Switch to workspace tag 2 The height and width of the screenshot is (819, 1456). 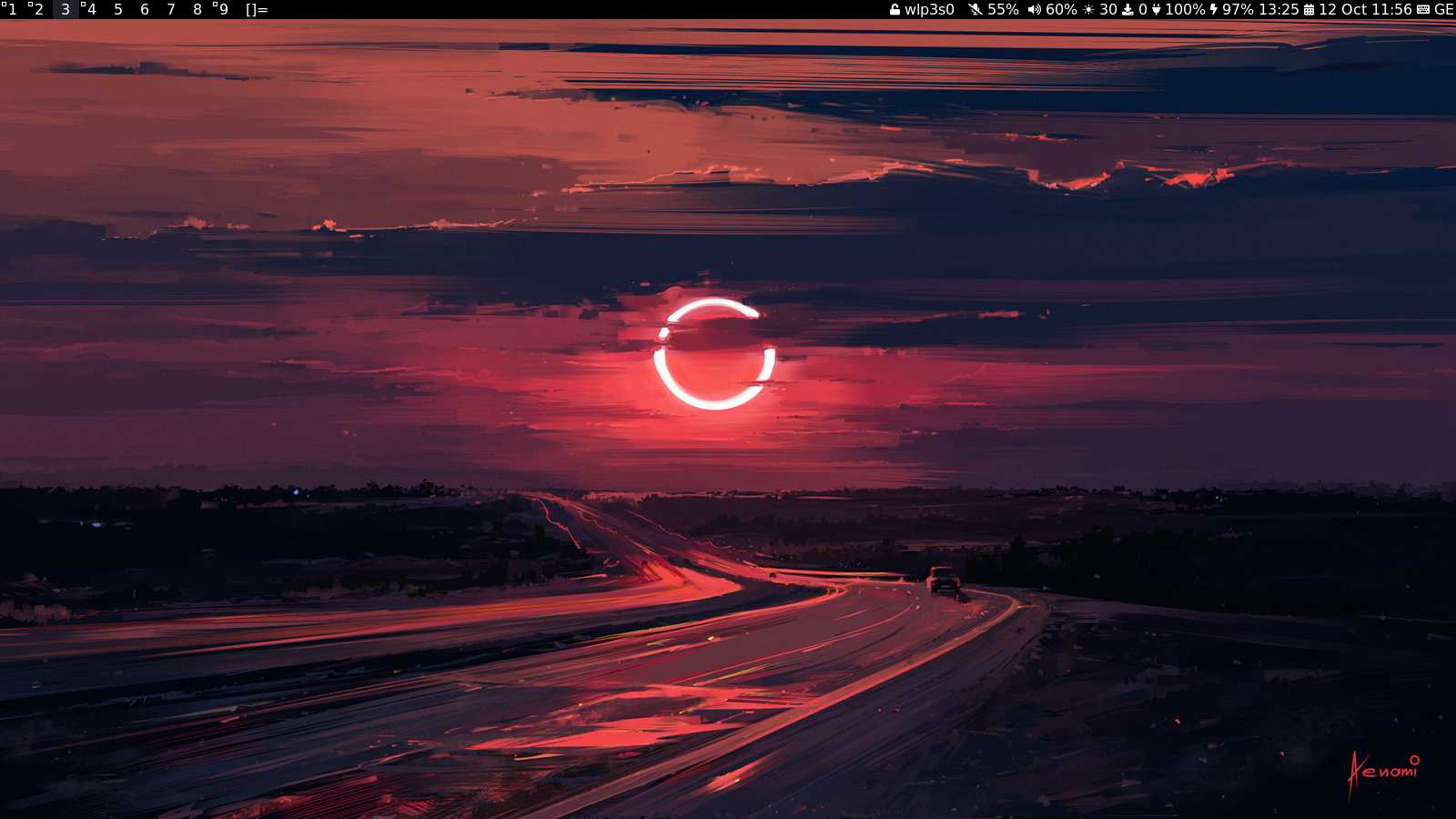point(38,9)
